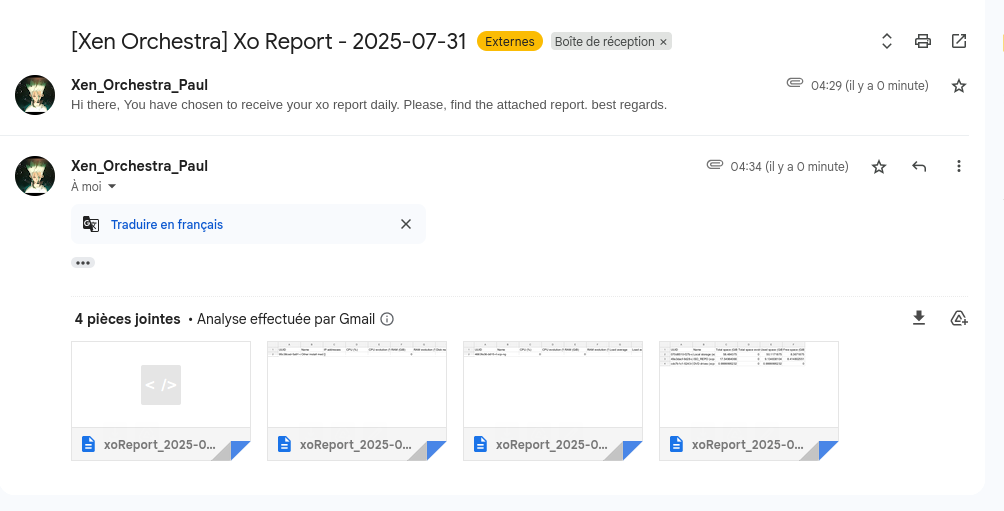Dismiss the translation banner

[x=406, y=224]
